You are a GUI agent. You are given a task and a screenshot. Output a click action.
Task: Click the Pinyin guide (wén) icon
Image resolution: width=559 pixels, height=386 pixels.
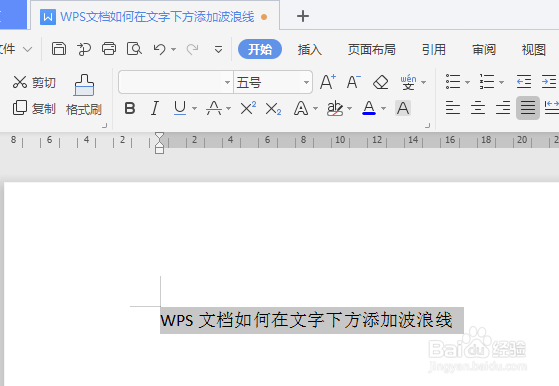408,82
